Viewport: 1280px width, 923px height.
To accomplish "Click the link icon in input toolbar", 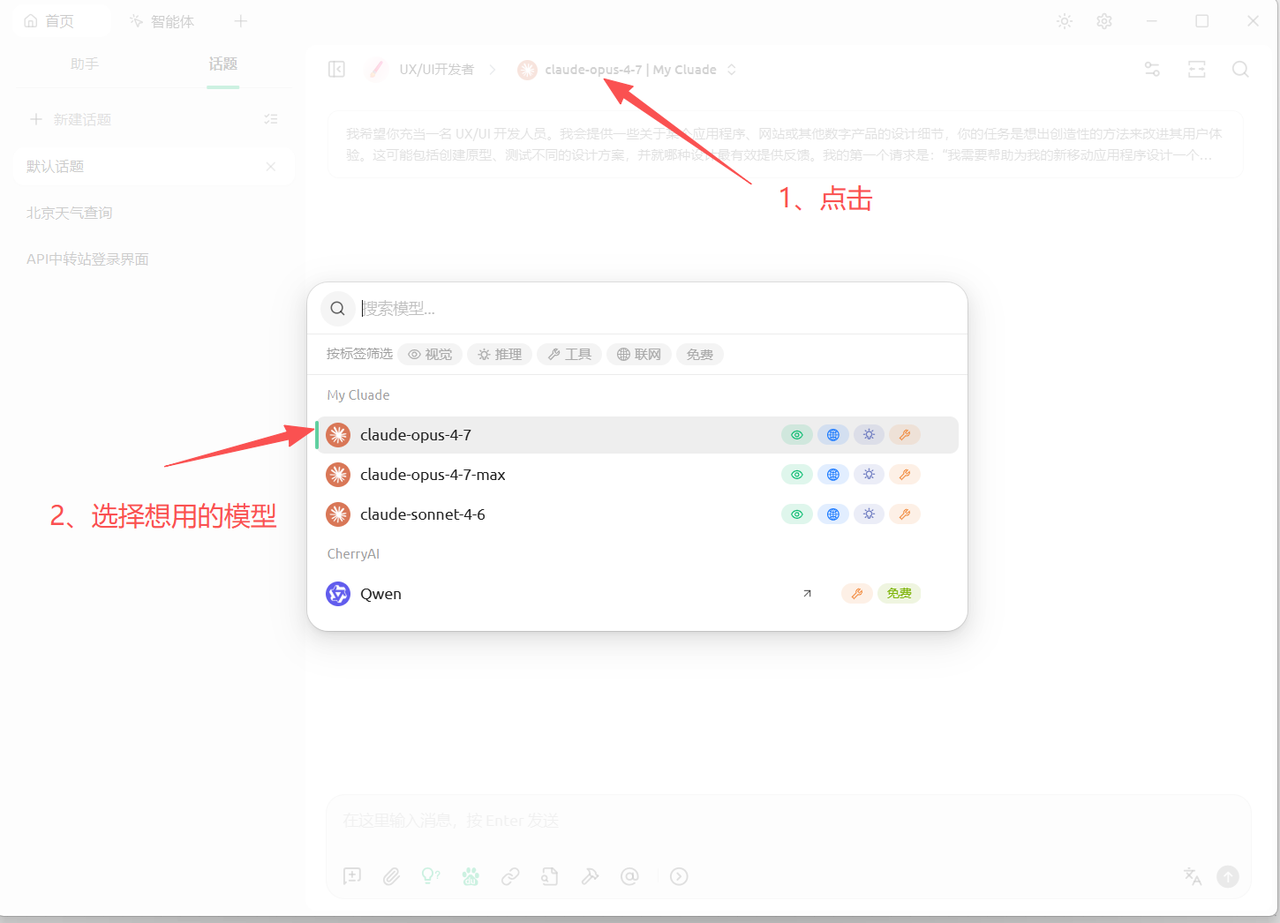I will pyautogui.click(x=510, y=876).
